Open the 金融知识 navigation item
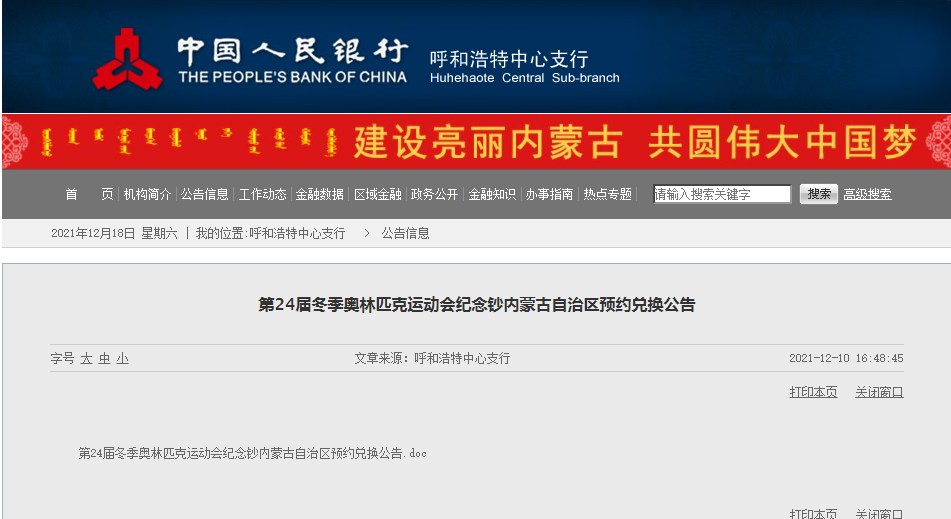Screen dimensions: 951x519 [492, 194]
